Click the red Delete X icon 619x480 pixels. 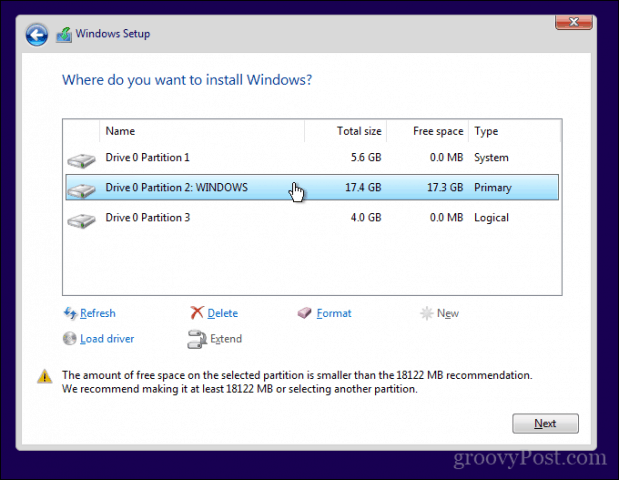(x=197, y=313)
